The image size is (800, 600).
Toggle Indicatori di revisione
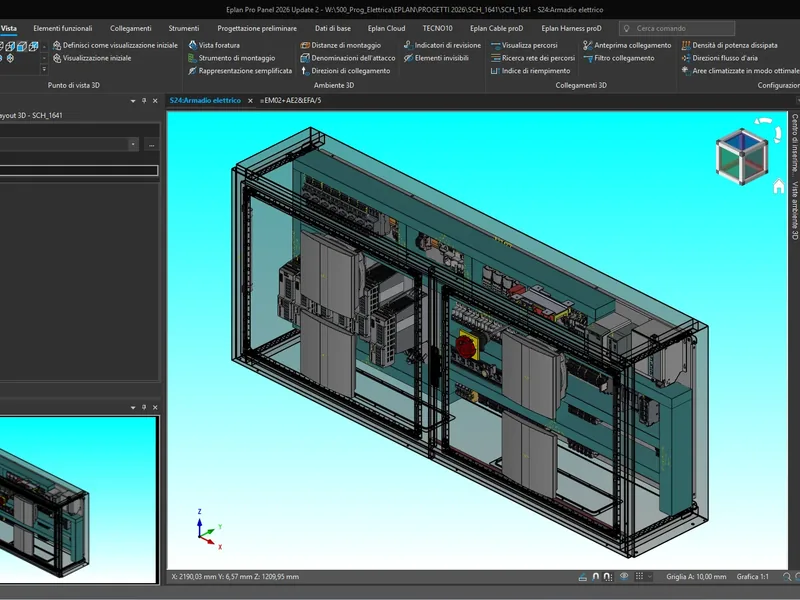pos(442,45)
